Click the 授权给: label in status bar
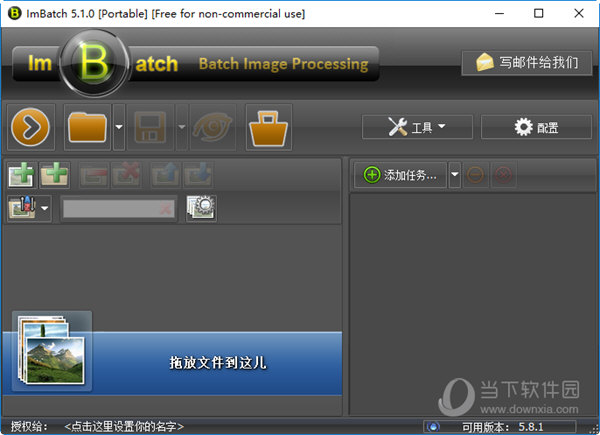This screenshot has width=600, height=435. click(29, 426)
